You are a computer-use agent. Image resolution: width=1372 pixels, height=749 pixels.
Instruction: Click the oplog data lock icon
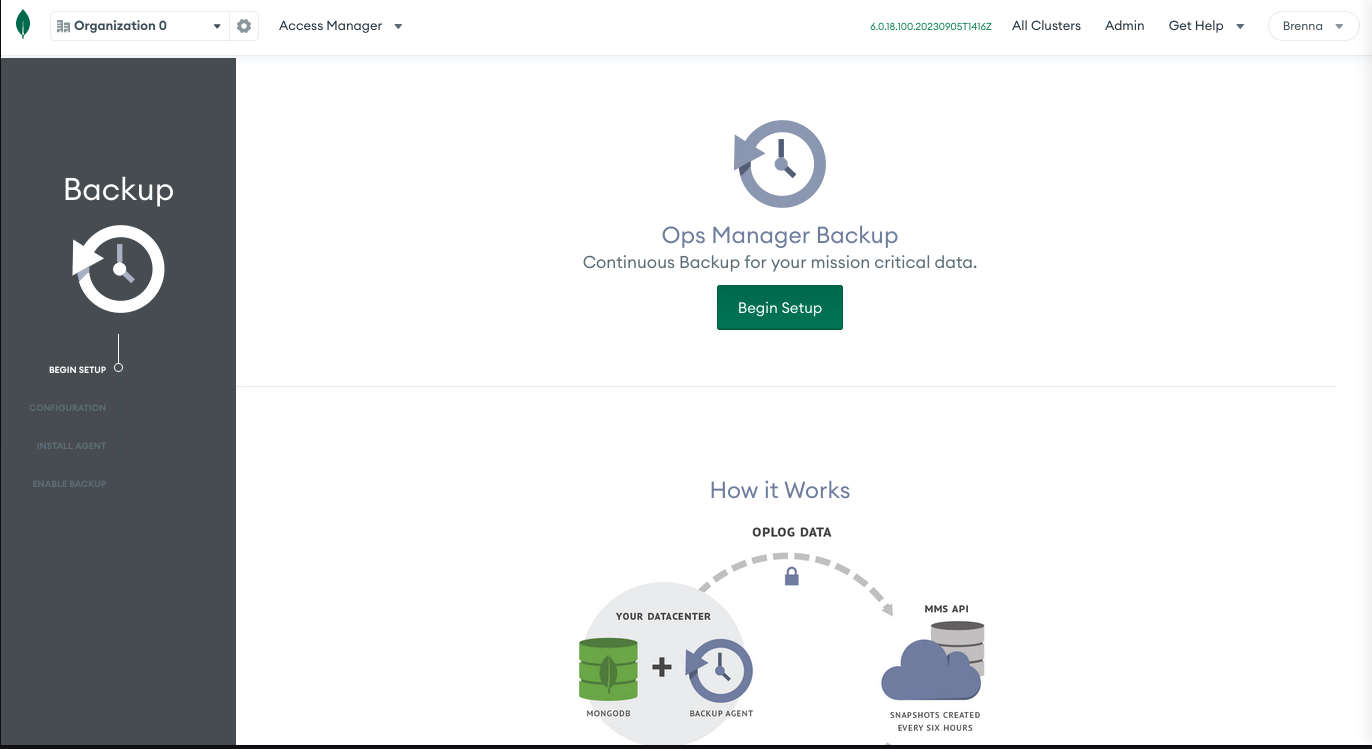(x=792, y=576)
